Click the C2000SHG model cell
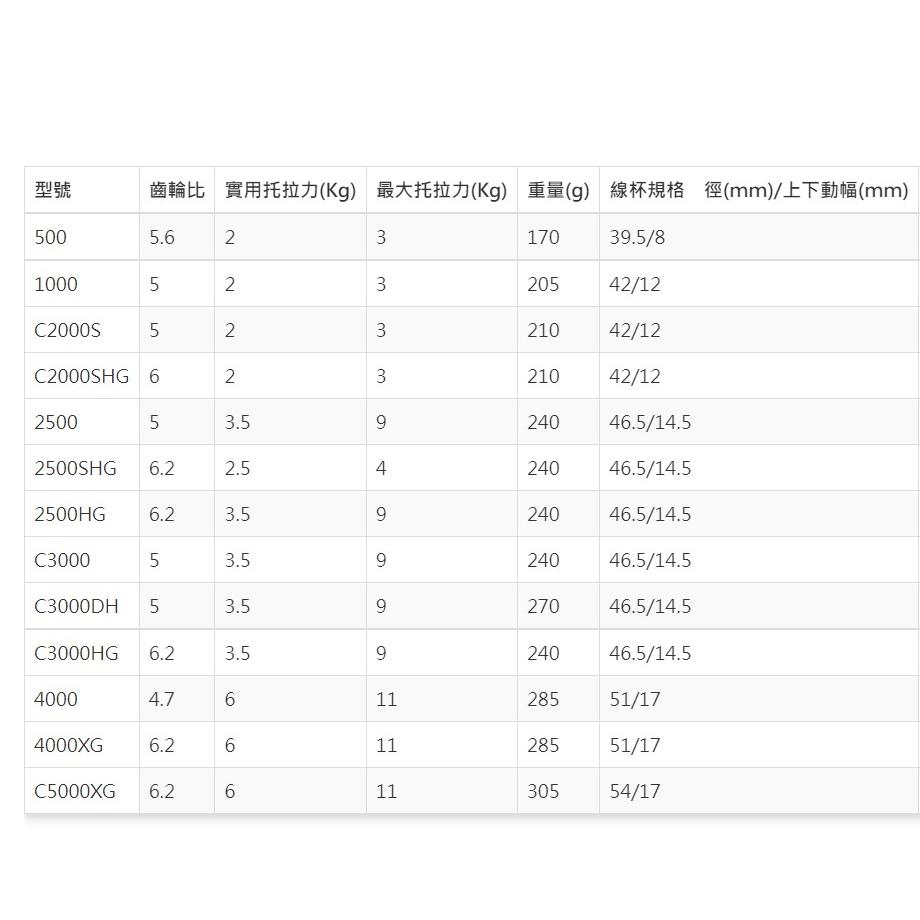Screen dimensions: 920x920 point(81,376)
